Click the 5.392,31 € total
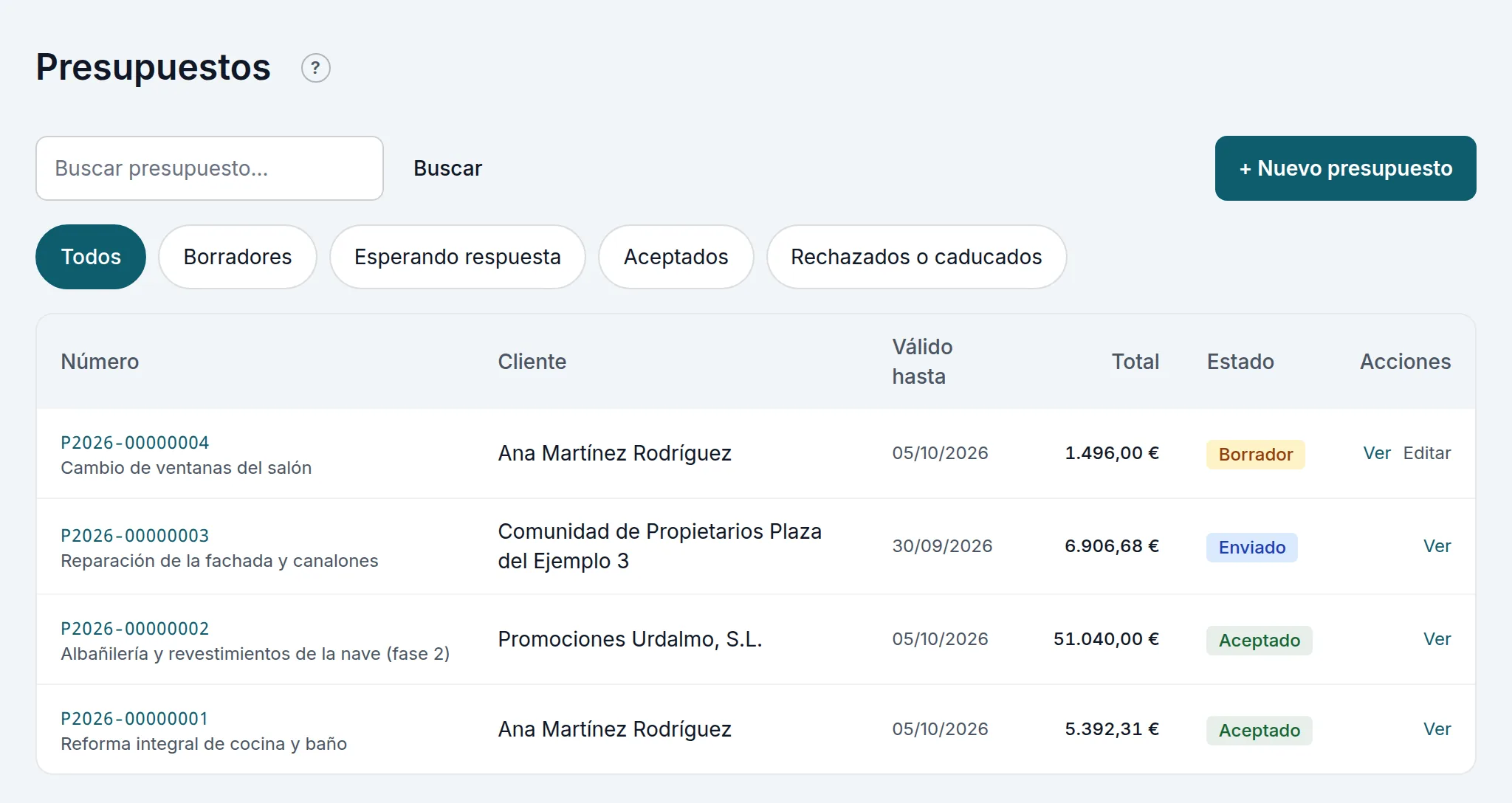Image resolution: width=1512 pixels, height=803 pixels. point(1111,729)
